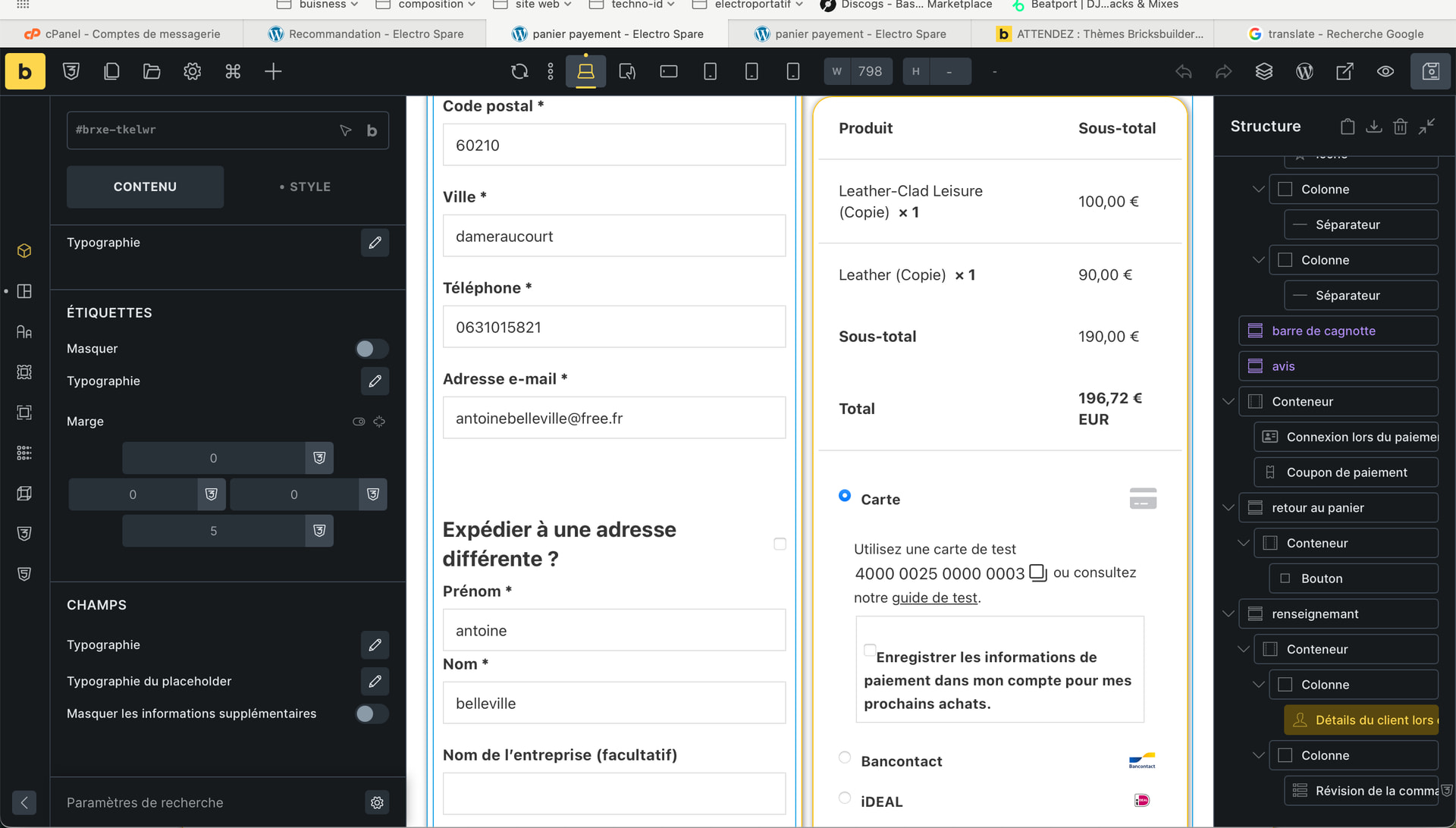Screen dimensions: 1456x828
Task: Select the desktop breakpoint icon
Action: coord(585,71)
